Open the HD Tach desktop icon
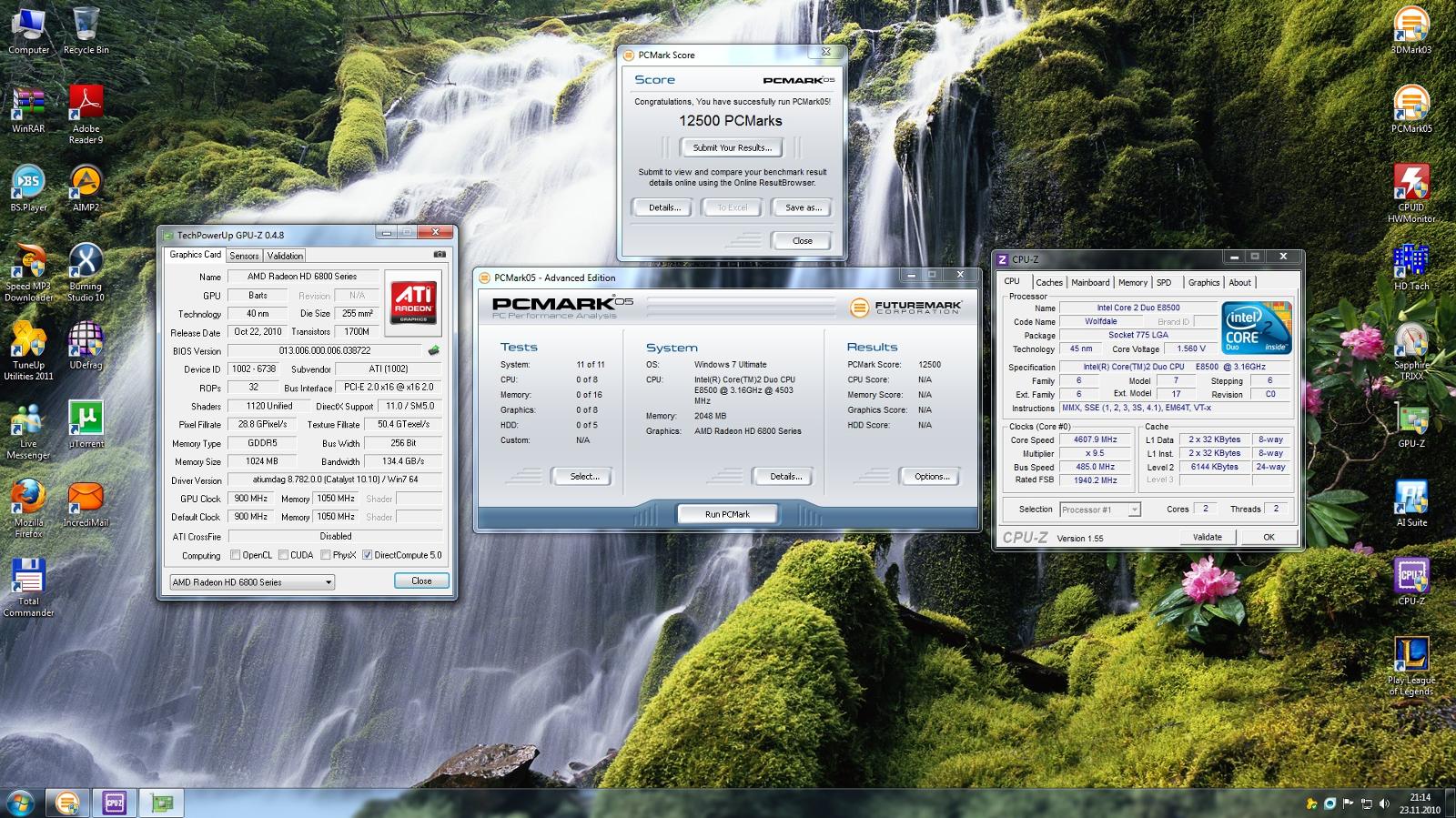 pos(1411,266)
